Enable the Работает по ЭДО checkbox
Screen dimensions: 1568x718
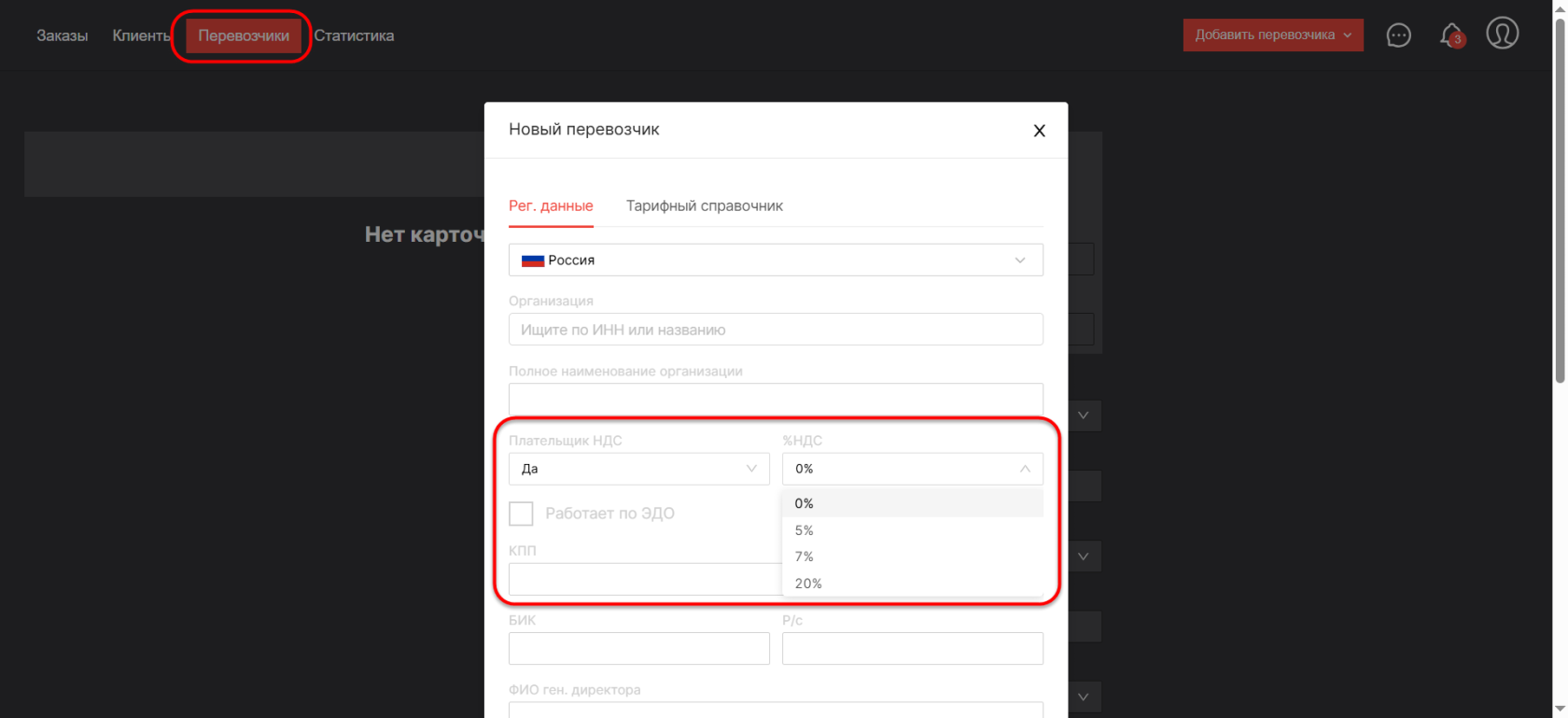(521, 514)
